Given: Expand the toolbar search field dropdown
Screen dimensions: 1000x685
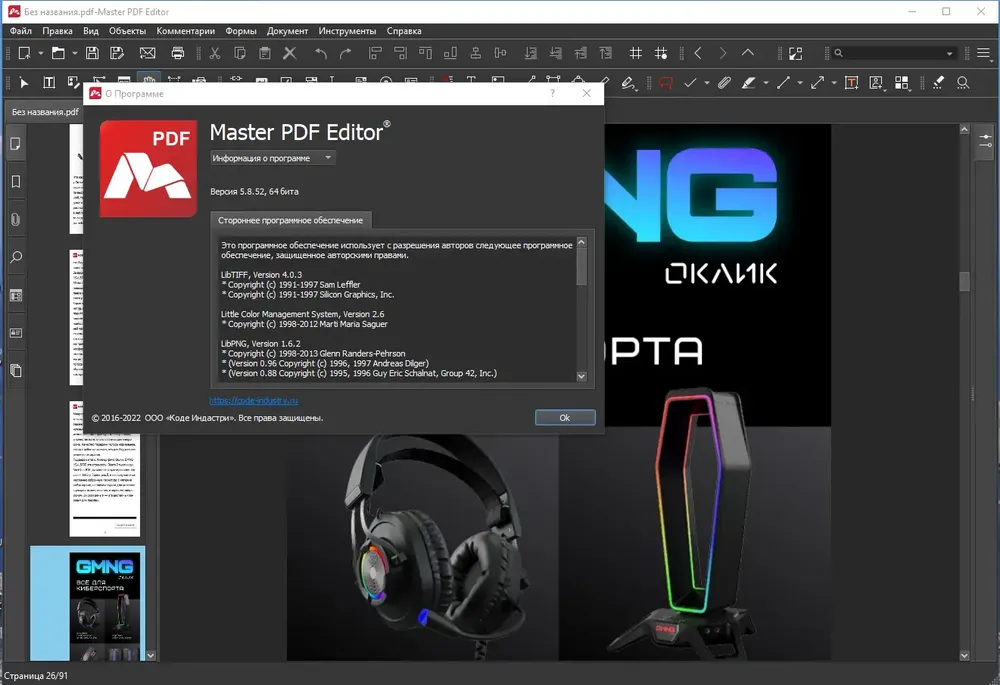Looking at the screenshot, I should pos(949,54).
